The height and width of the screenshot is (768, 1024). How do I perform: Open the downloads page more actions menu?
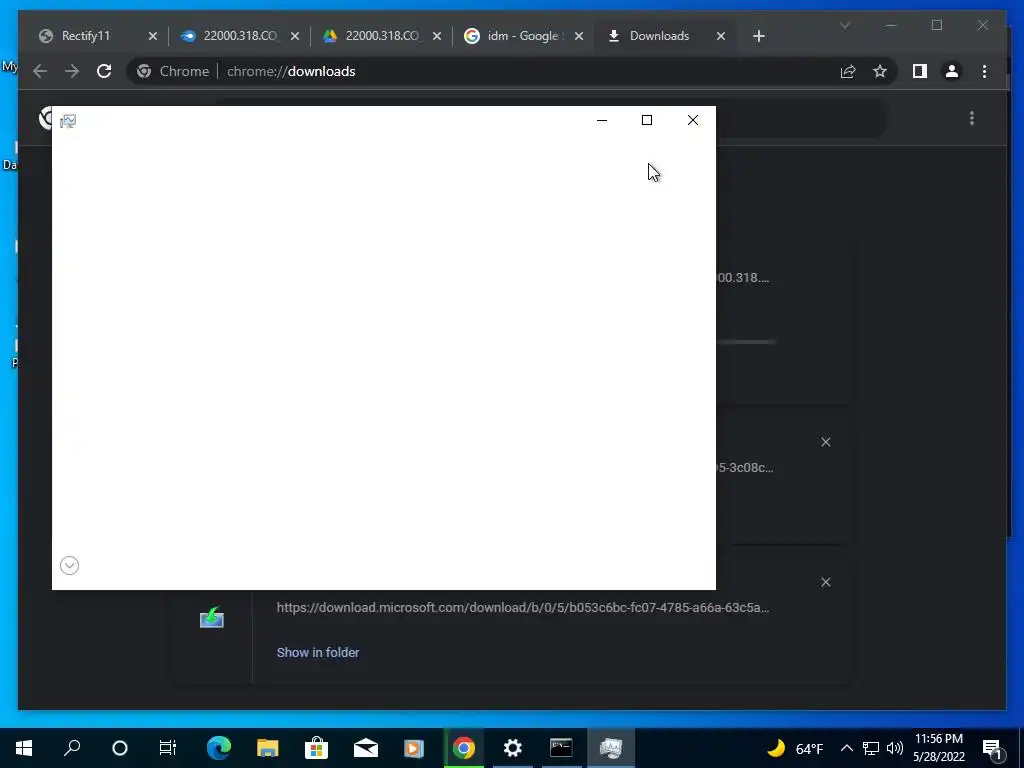click(x=972, y=118)
